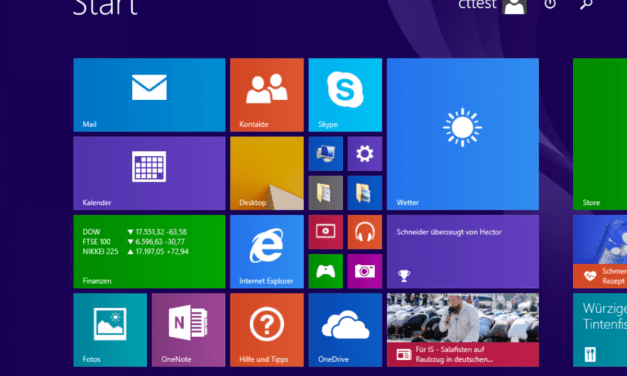Image resolution: width=627 pixels, height=376 pixels.
Task: Click the FTSE 100 index row
Action: click(x=134, y=242)
